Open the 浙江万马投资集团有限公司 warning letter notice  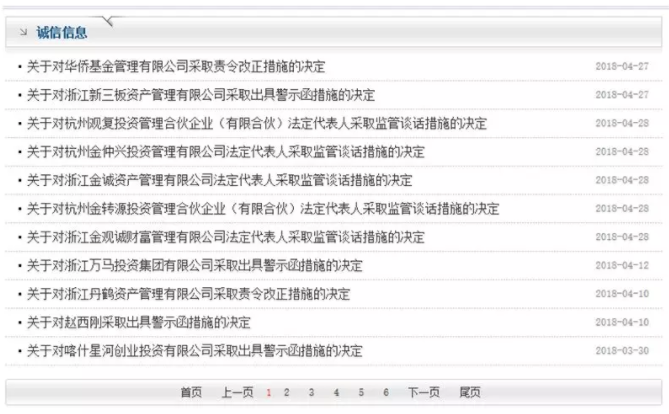pos(194,266)
